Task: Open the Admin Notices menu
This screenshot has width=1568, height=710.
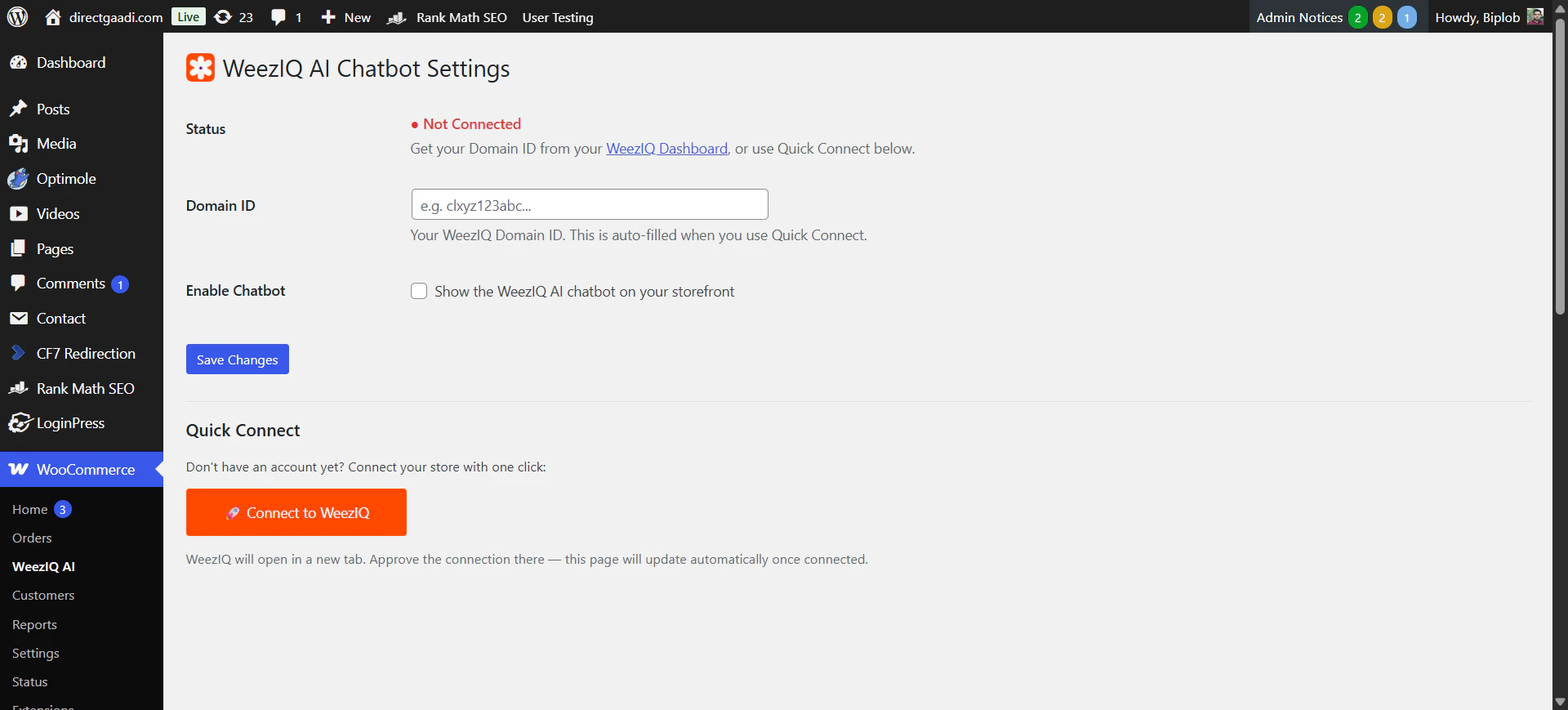Action: pos(1338,17)
